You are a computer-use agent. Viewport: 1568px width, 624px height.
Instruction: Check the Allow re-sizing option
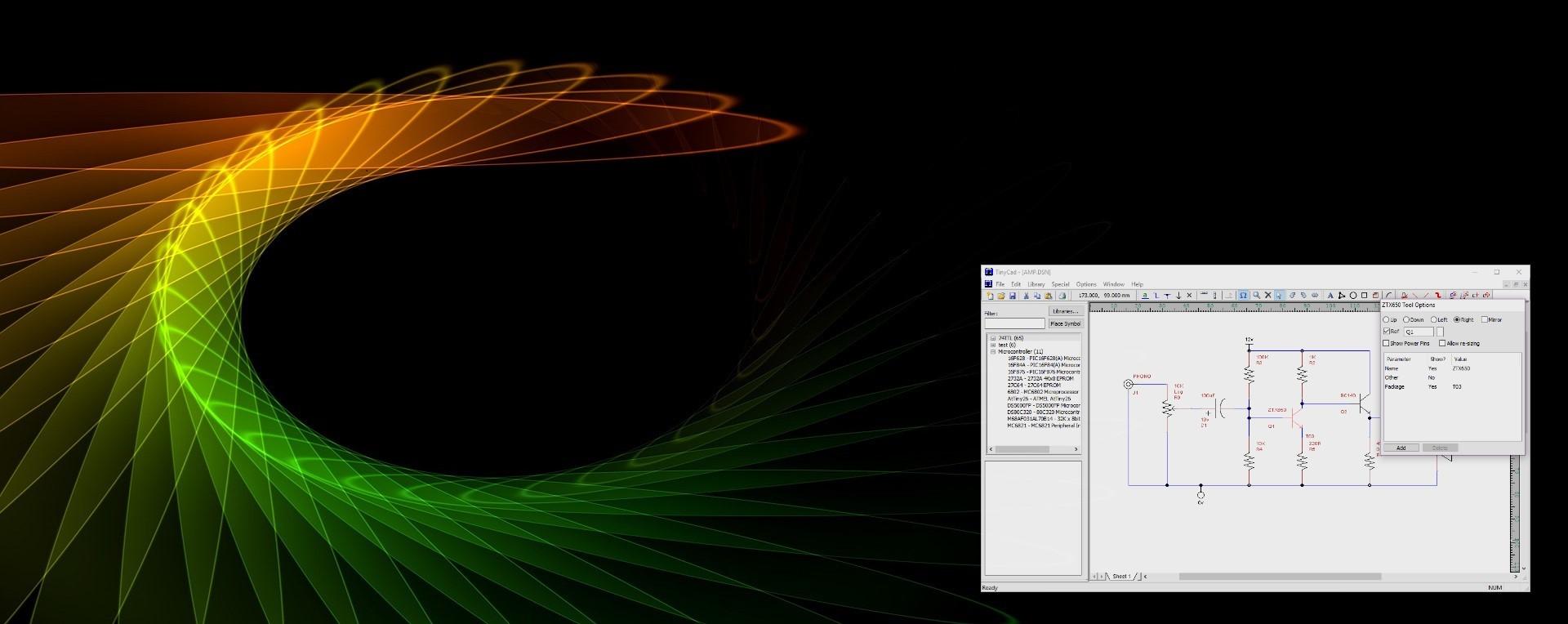coord(1442,344)
